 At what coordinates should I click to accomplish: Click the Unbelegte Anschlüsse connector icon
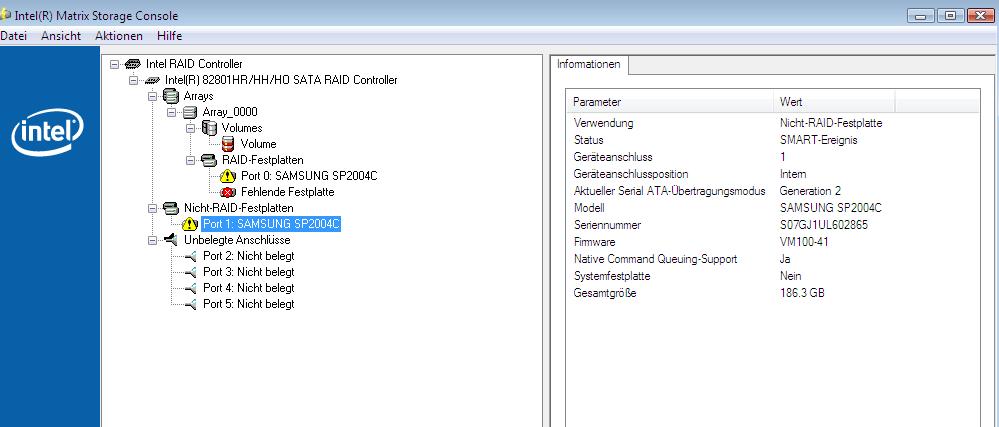170,240
